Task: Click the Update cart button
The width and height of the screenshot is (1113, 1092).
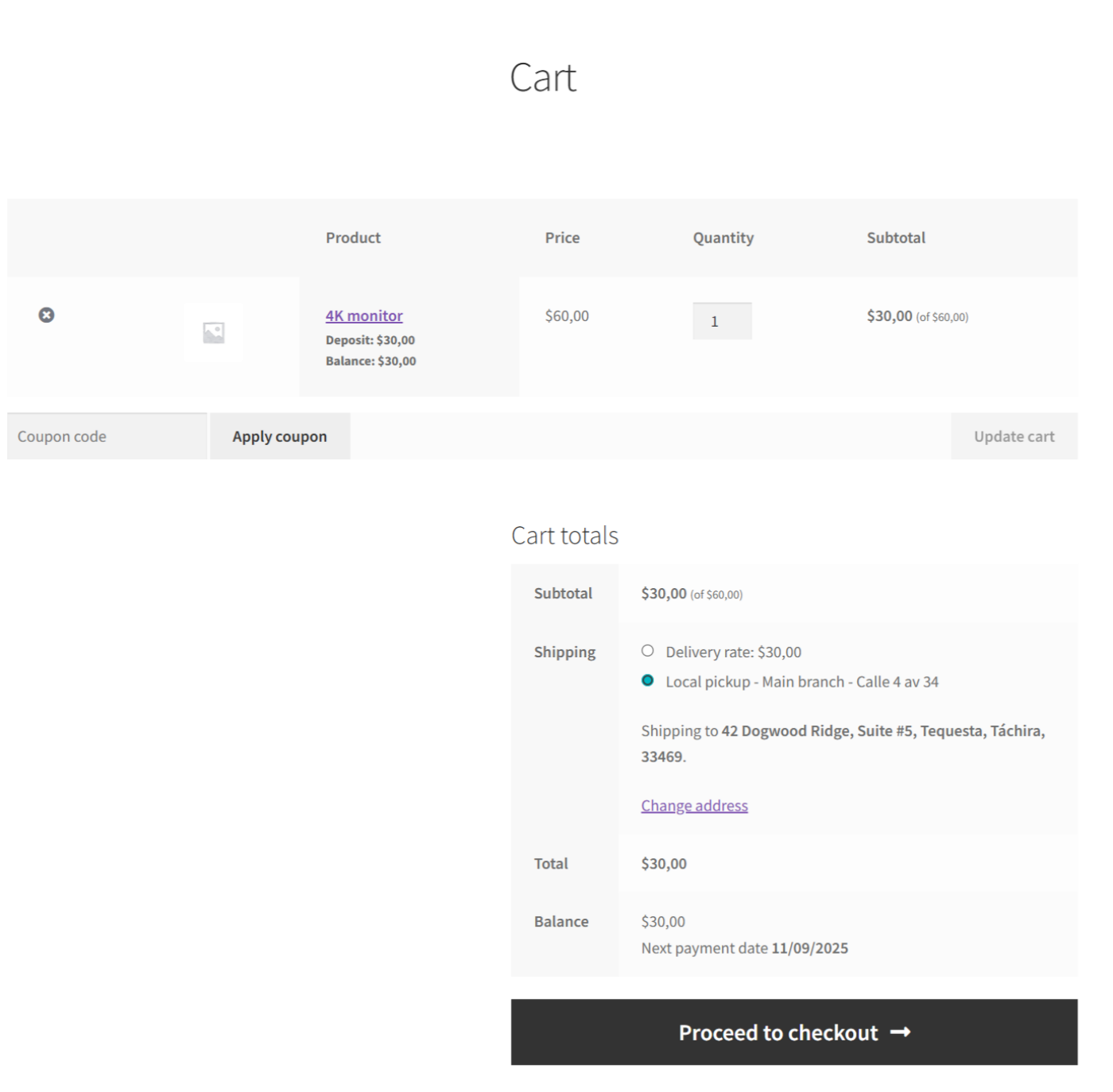Action: tap(1014, 436)
